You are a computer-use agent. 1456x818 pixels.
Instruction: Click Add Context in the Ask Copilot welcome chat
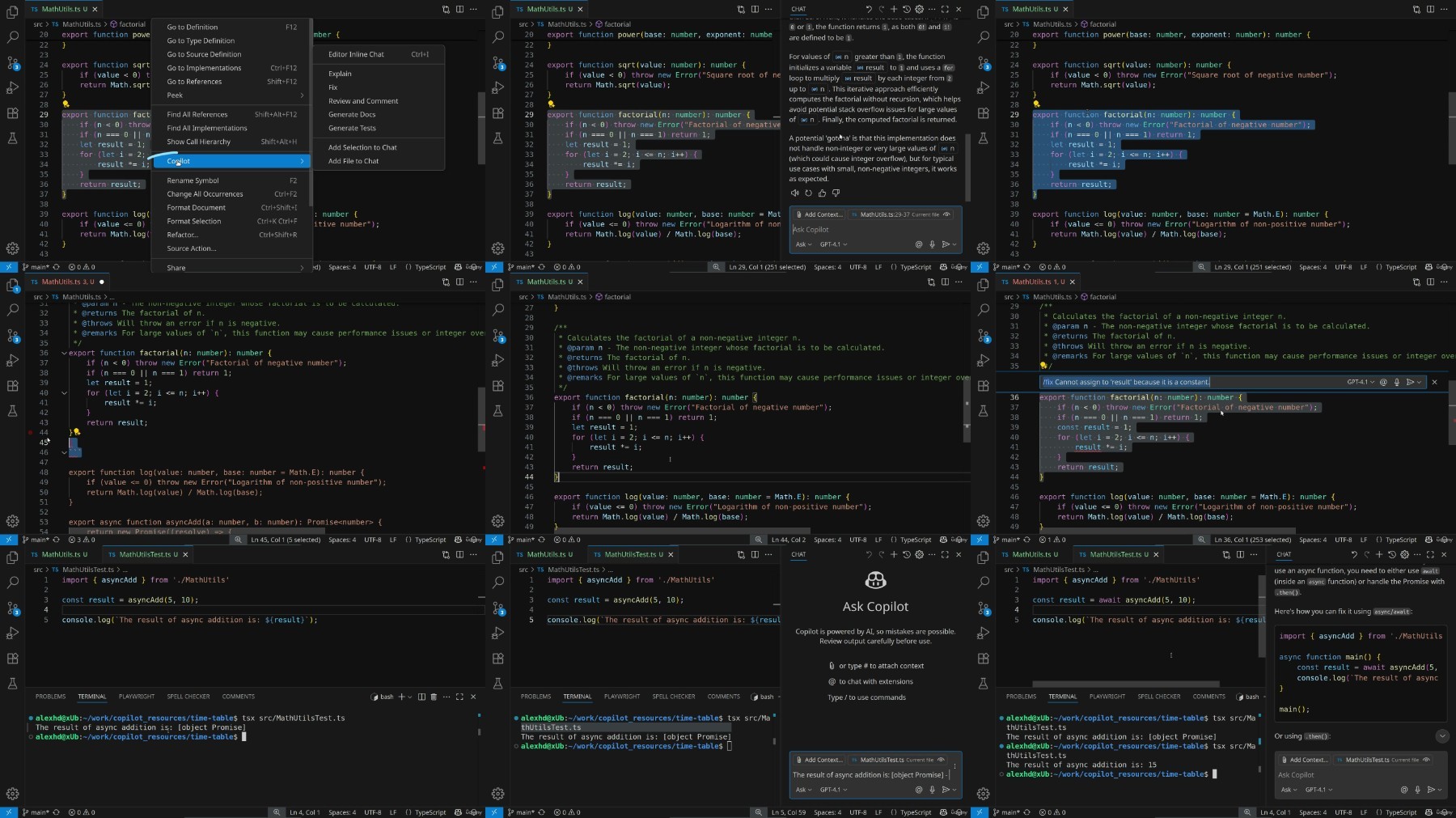pos(819,760)
